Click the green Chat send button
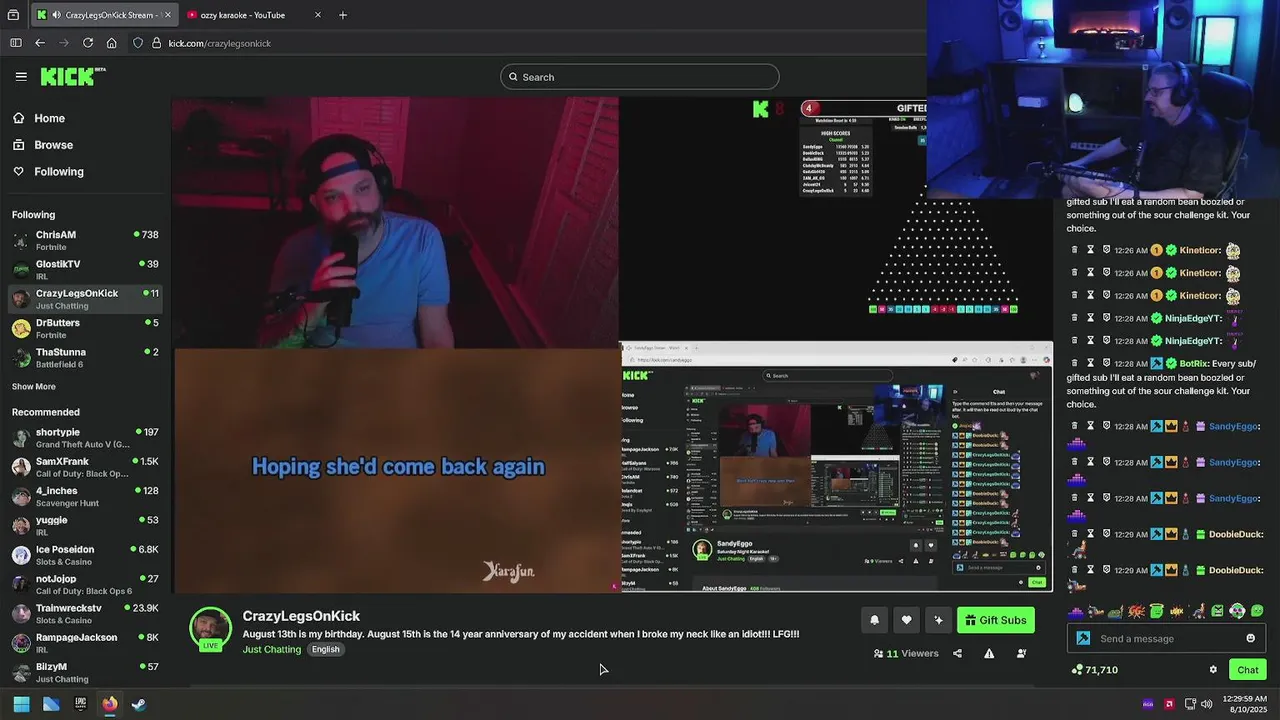Image resolution: width=1280 pixels, height=720 pixels. tap(1247, 670)
